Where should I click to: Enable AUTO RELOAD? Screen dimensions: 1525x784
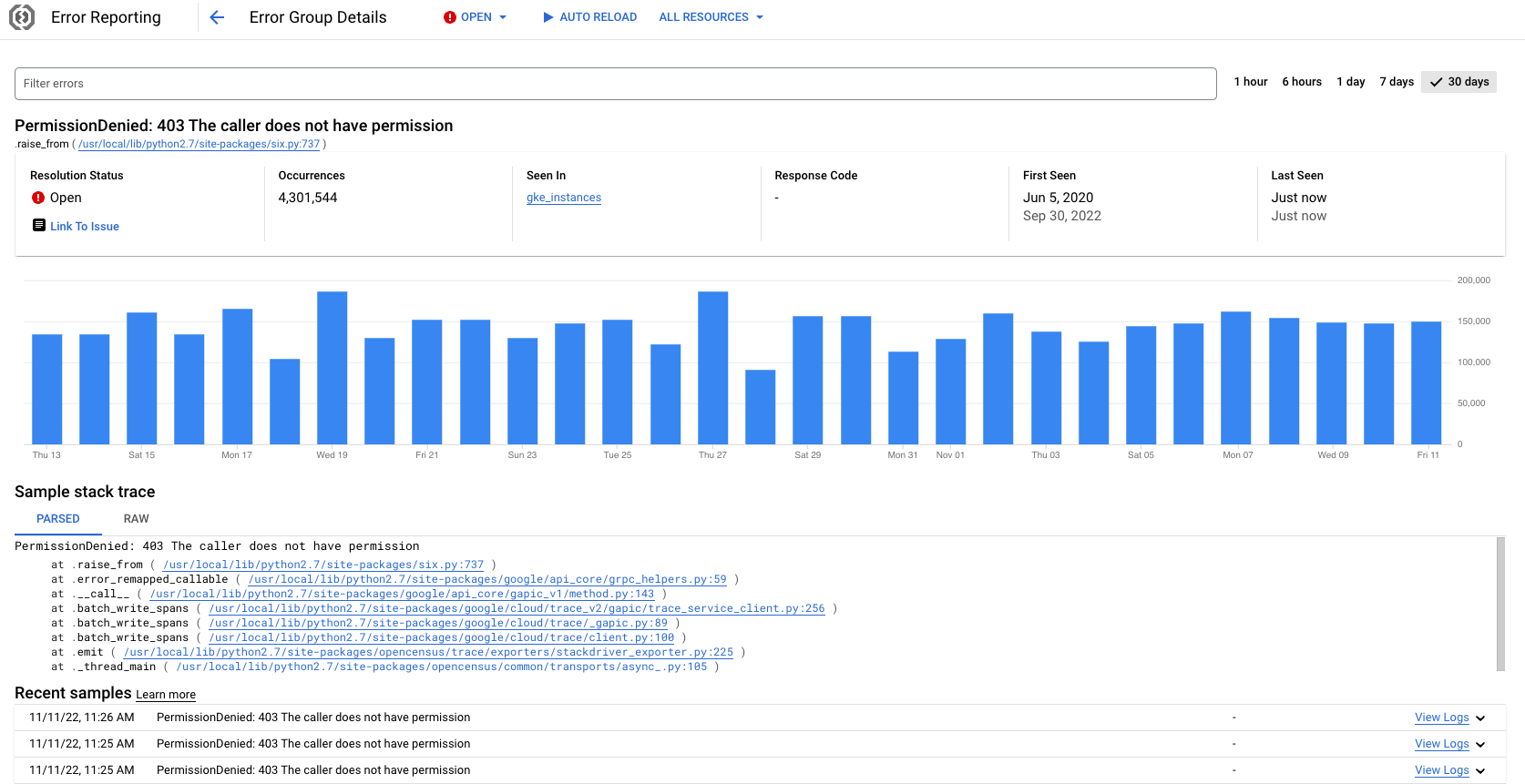(x=589, y=17)
